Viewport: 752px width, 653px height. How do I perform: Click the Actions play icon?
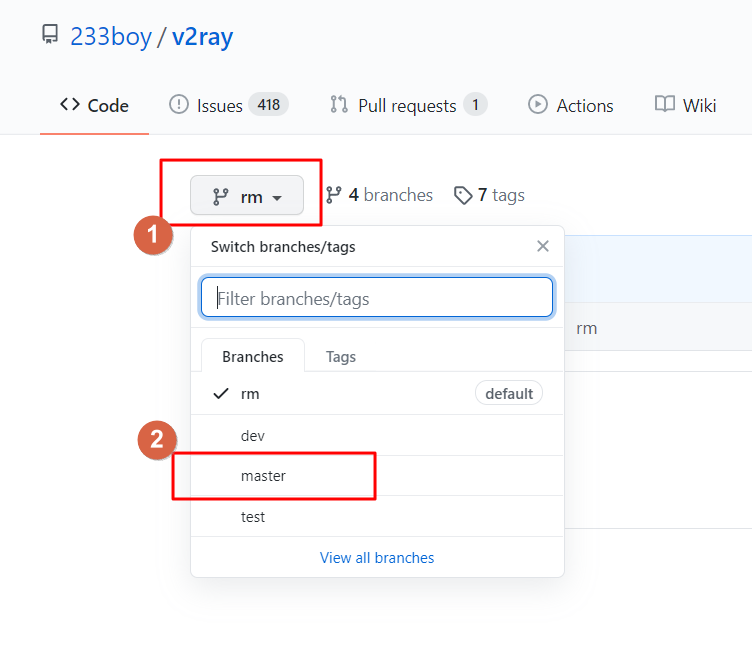click(x=538, y=104)
